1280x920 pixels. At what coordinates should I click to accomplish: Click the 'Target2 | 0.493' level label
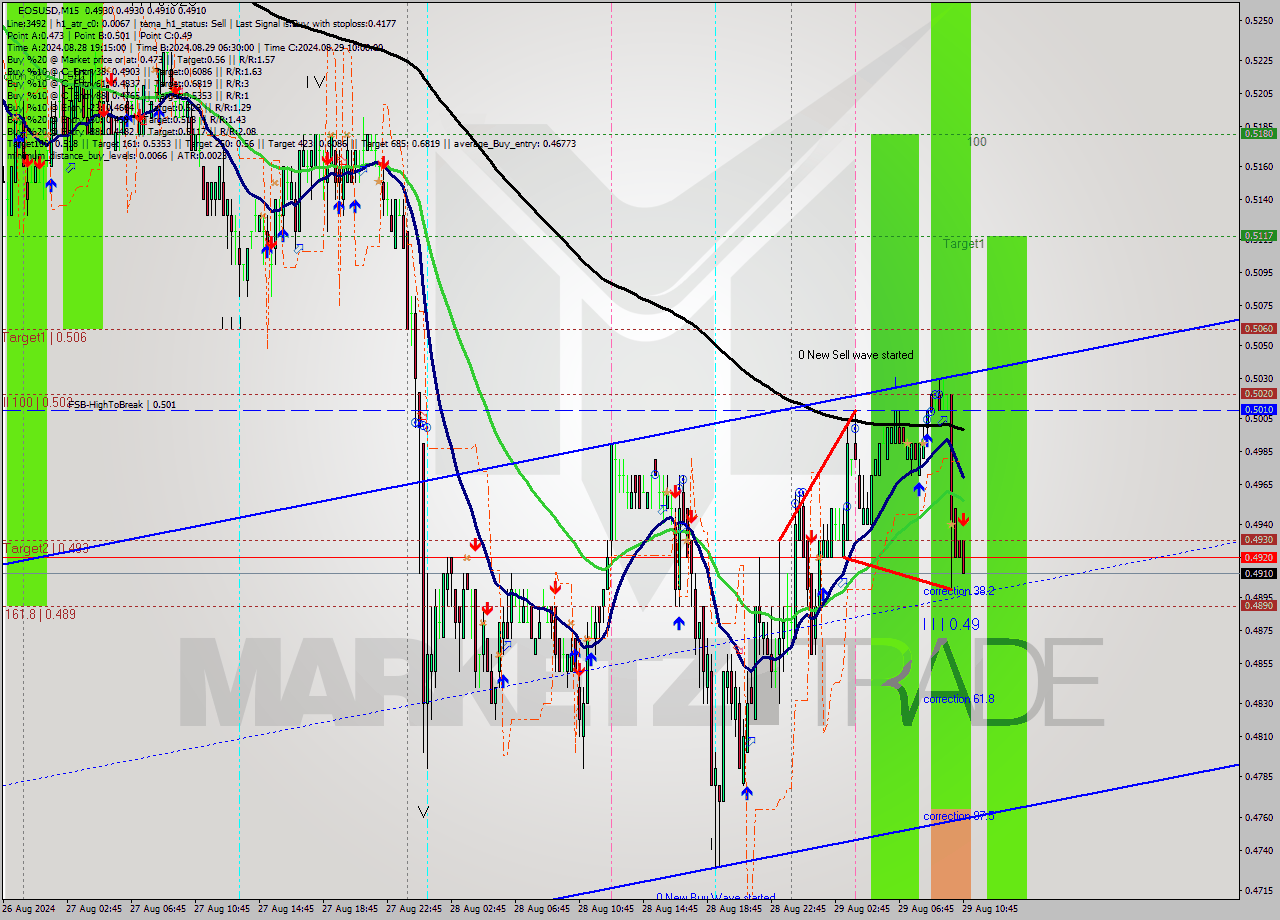tap(45, 548)
